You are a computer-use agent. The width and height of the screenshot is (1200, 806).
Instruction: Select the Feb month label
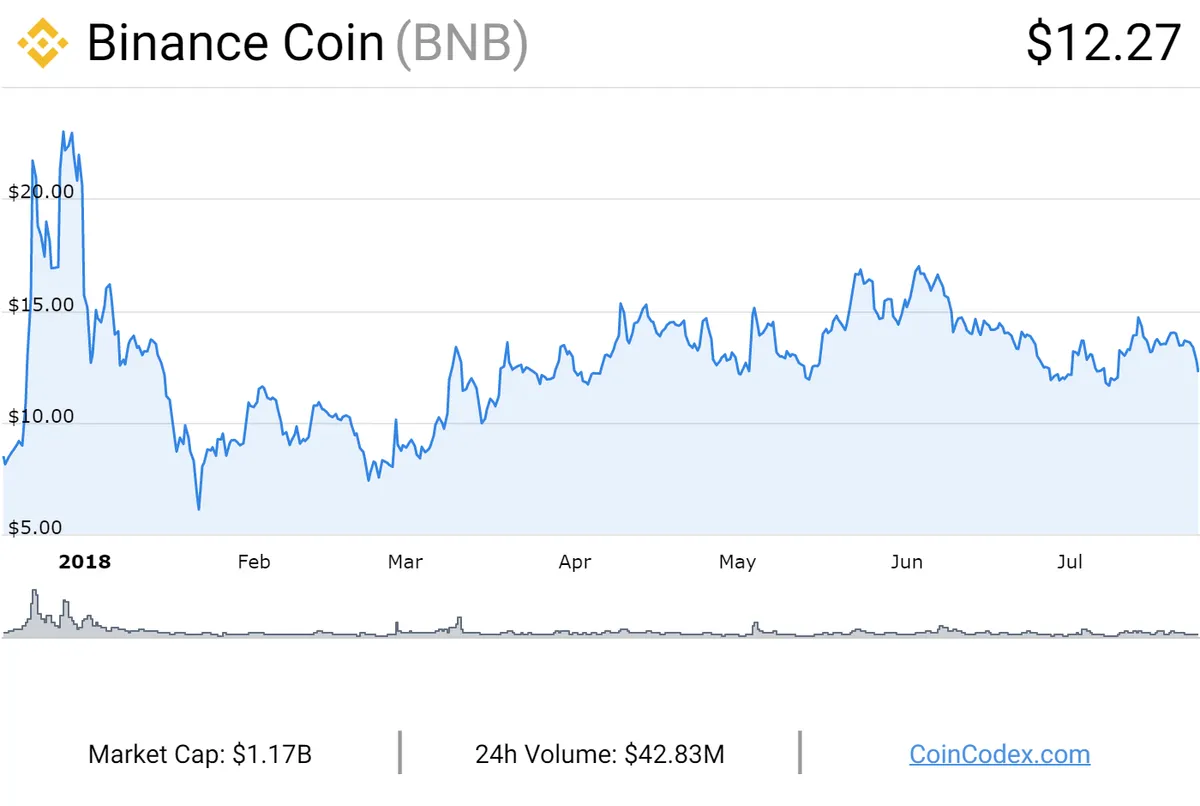coord(254,562)
